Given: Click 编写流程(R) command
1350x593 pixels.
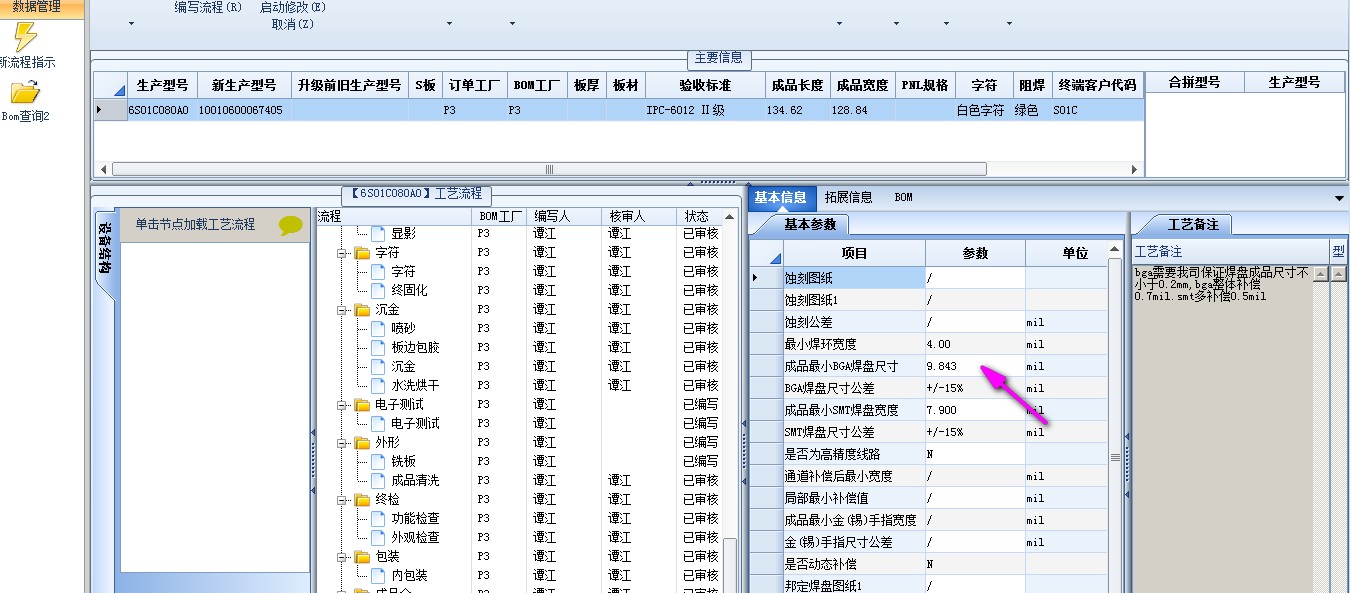Looking at the screenshot, I should click(208, 7).
